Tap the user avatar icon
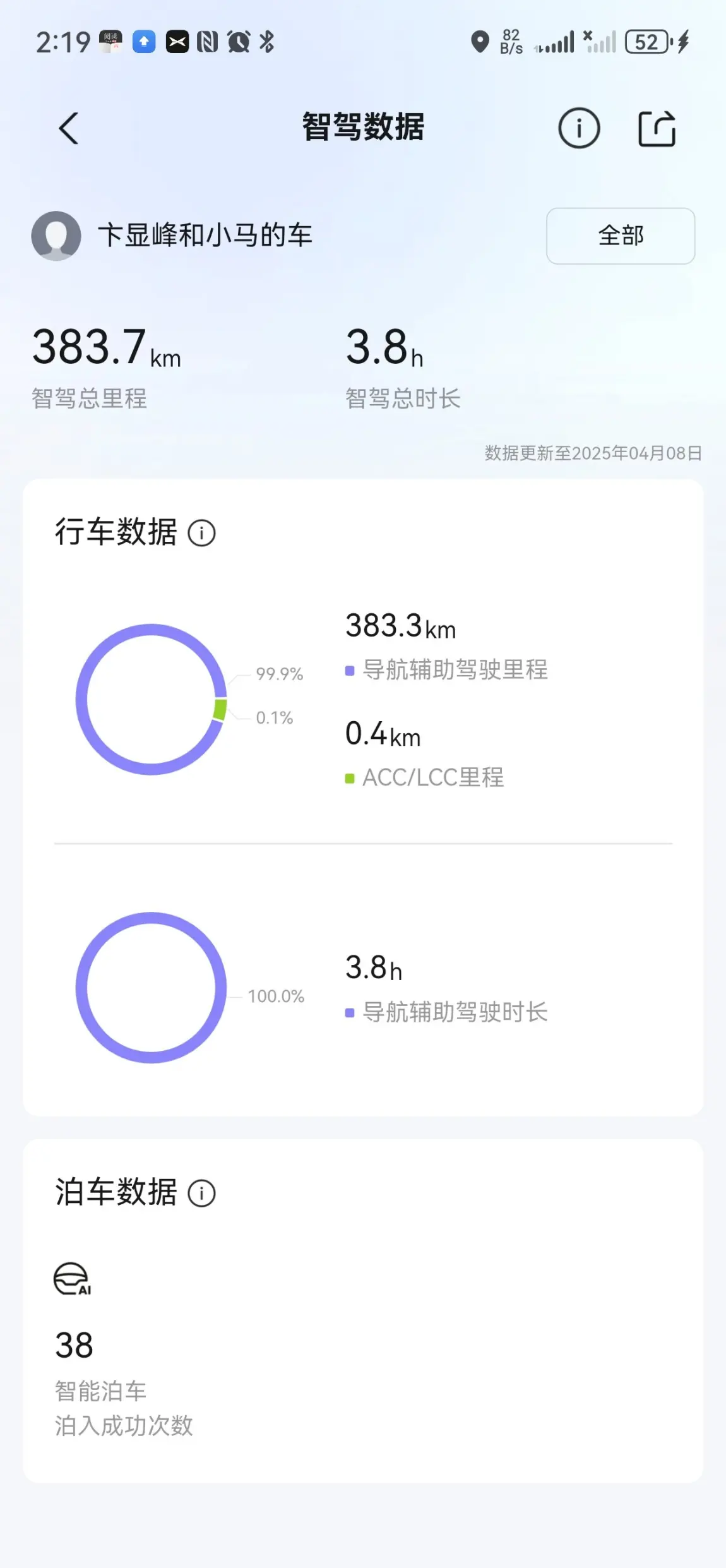Screen dimensions: 726x1568 [56, 236]
